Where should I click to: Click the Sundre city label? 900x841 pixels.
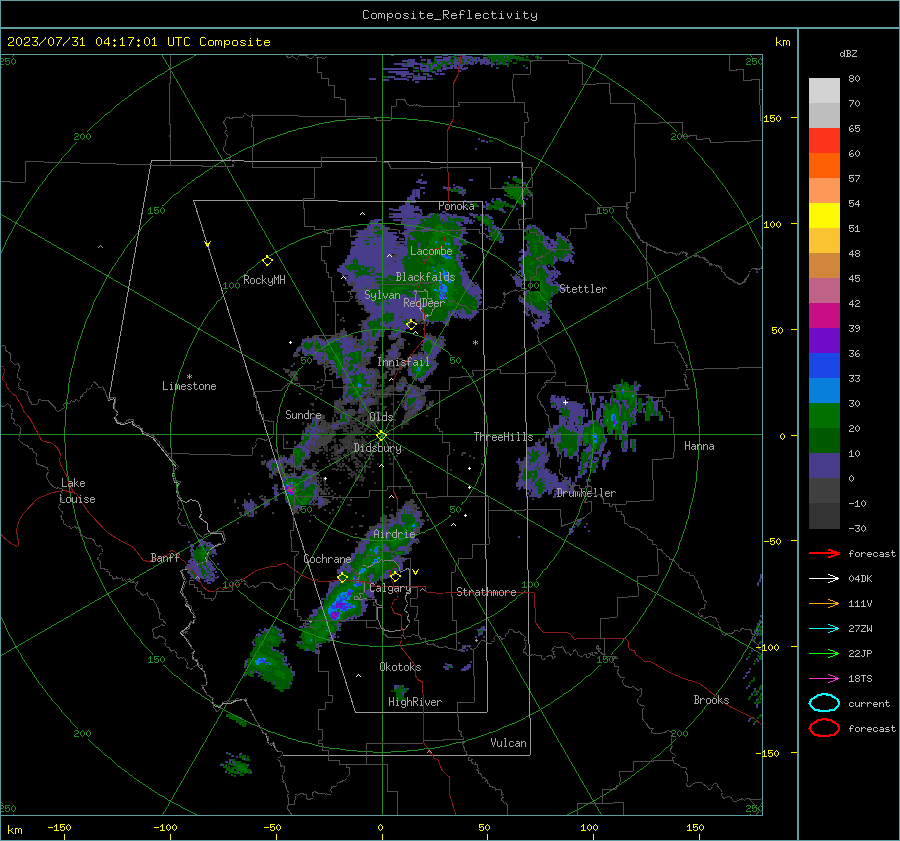(304, 415)
